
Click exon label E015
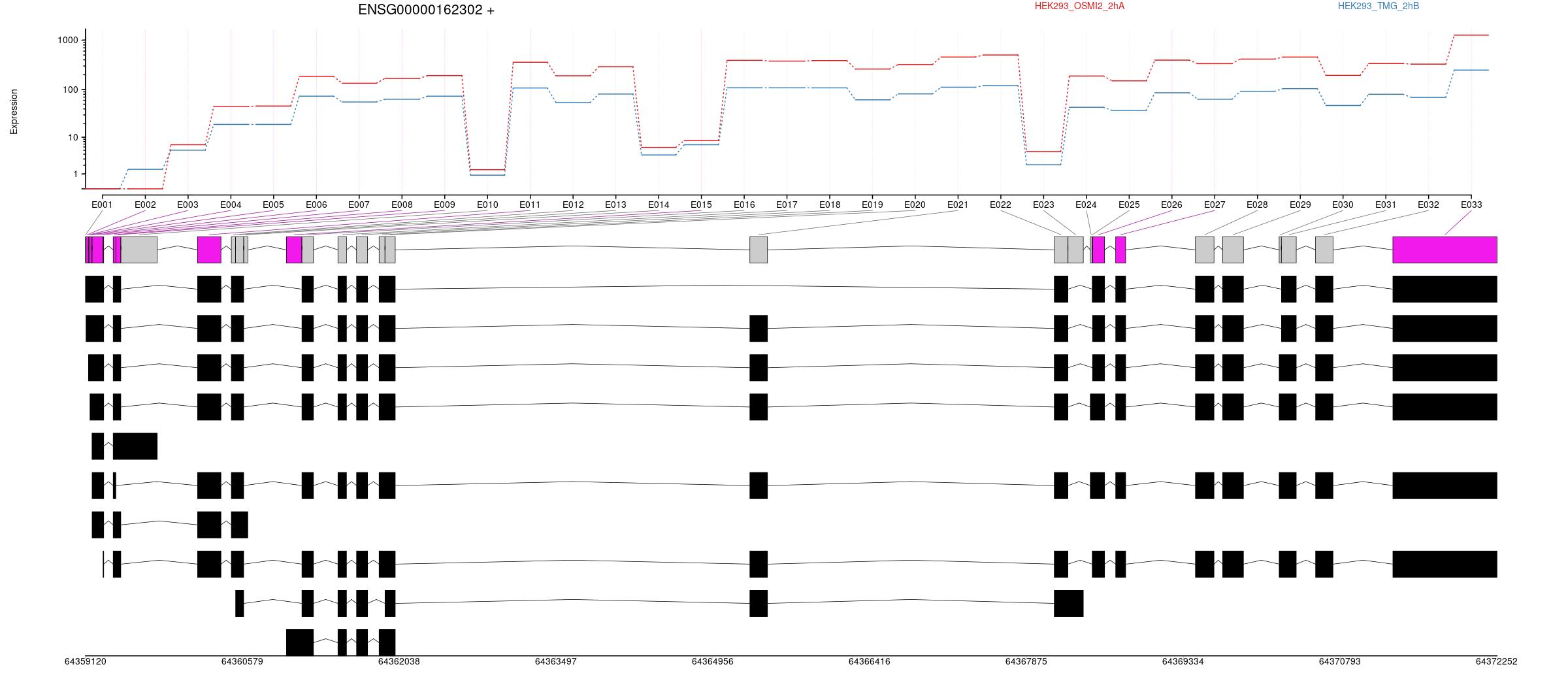pyautogui.click(x=701, y=205)
